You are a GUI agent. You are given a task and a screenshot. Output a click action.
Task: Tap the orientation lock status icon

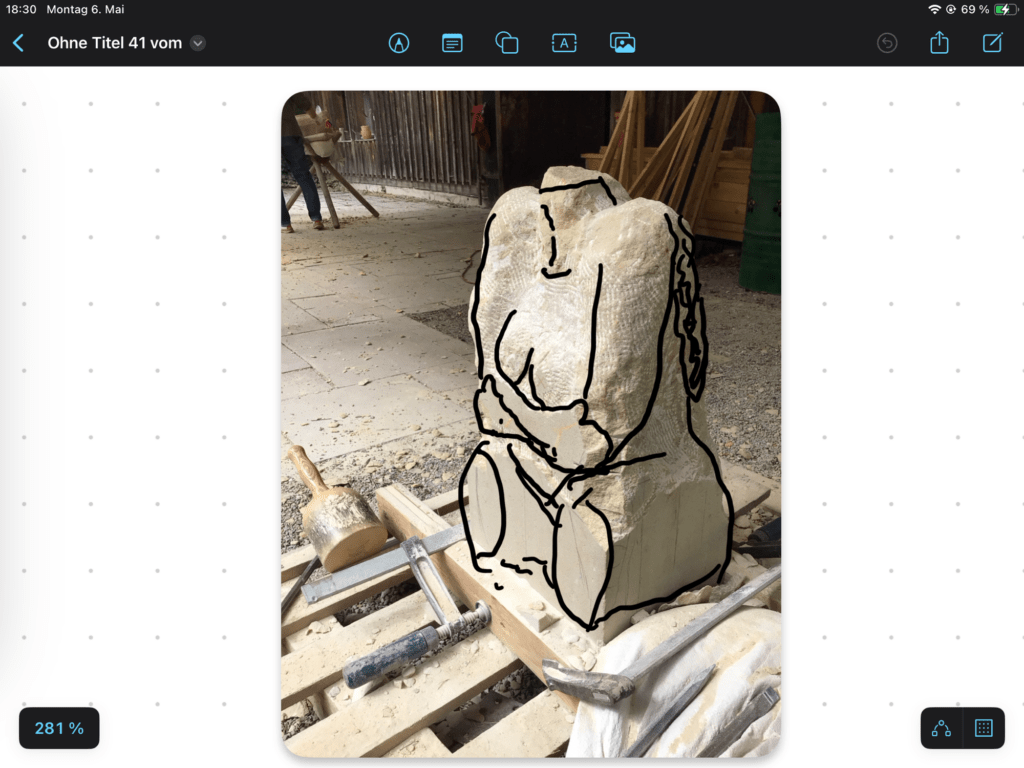tap(950, 9)
